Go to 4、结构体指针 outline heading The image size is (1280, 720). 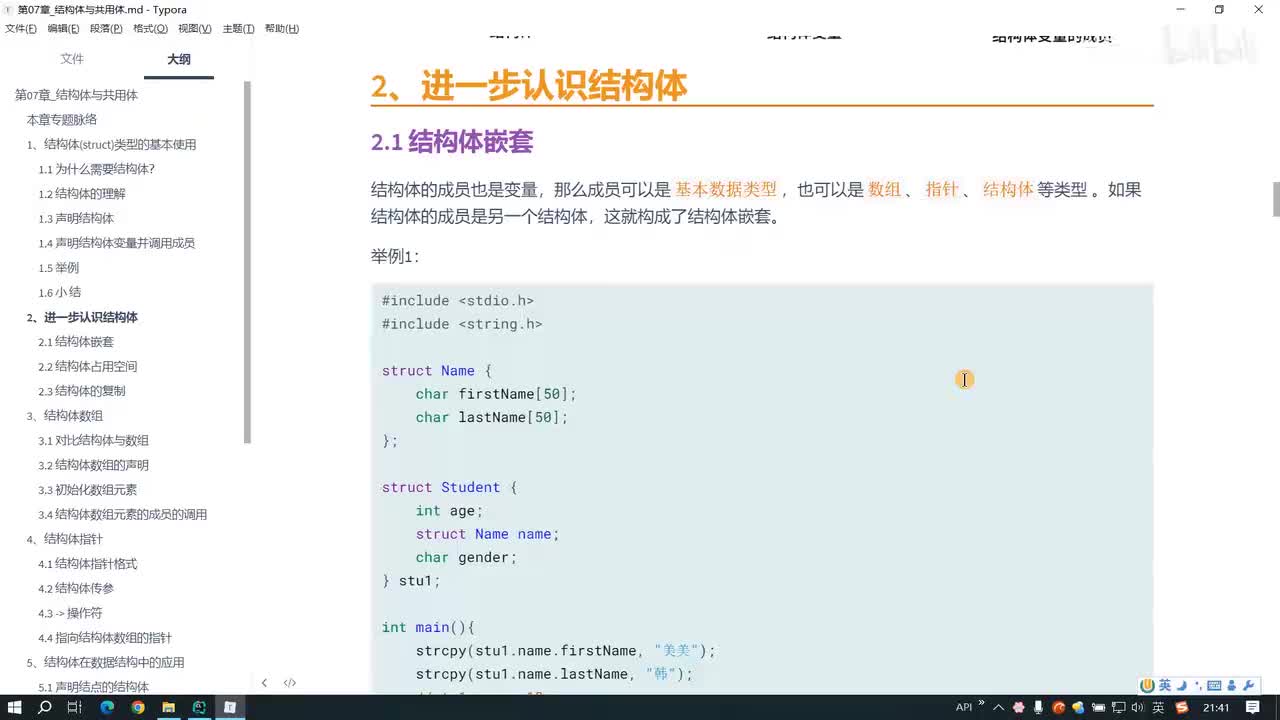64,539
